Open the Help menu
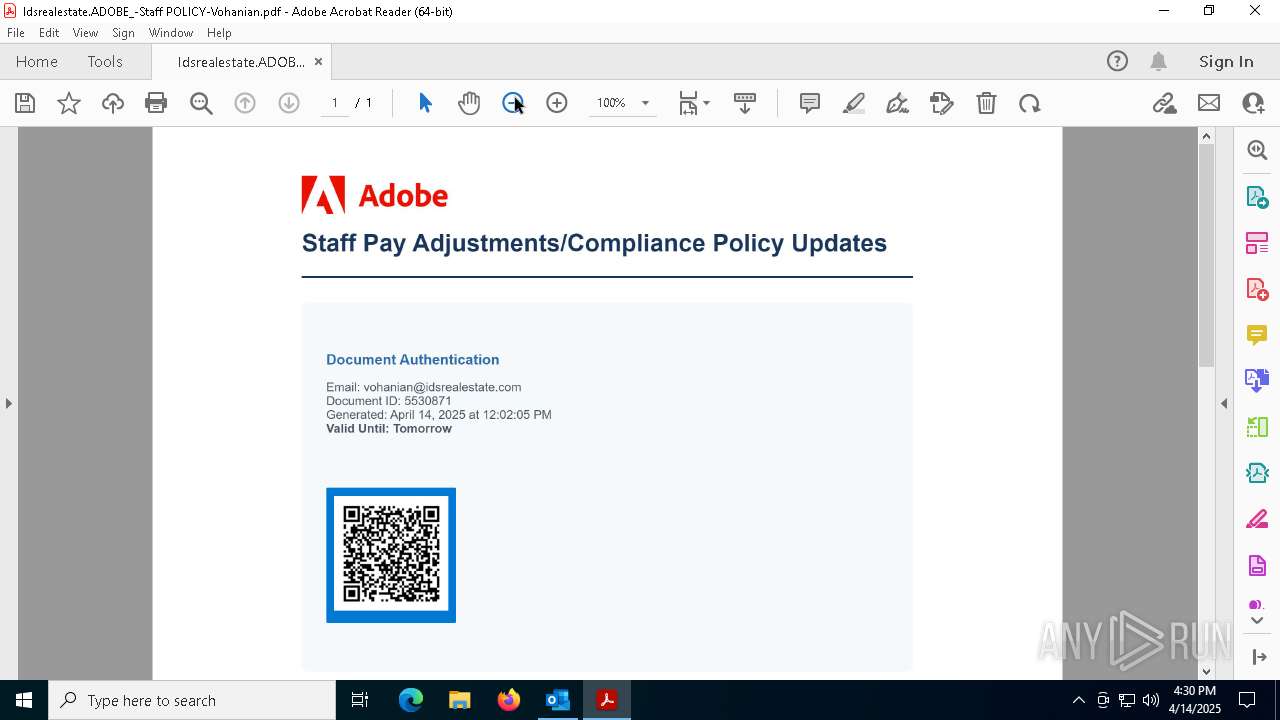This screenshot has width=1280, height=720. tap(219, 33)
